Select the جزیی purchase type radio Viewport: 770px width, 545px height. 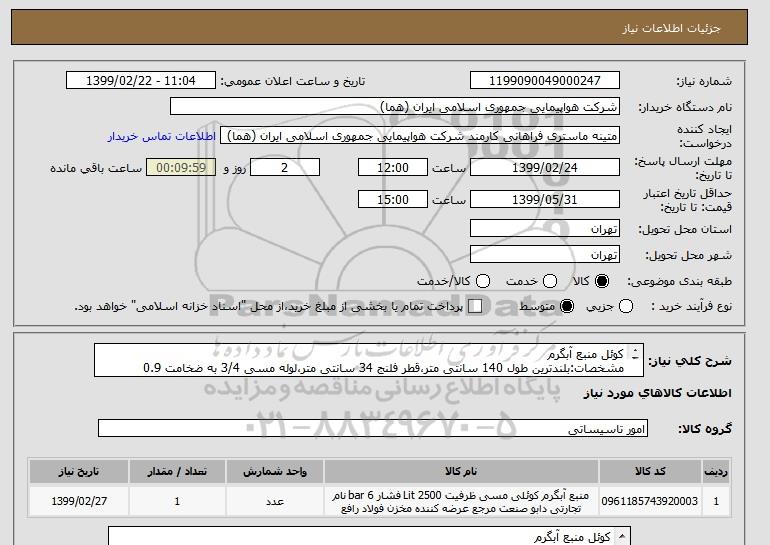tap(626, 306)
